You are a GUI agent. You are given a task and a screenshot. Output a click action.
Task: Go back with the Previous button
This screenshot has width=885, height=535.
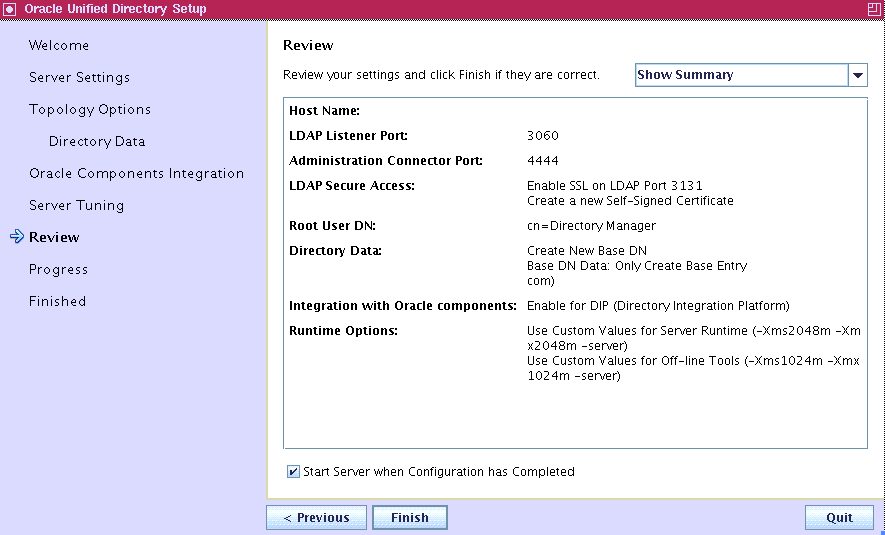click(317, 518)
